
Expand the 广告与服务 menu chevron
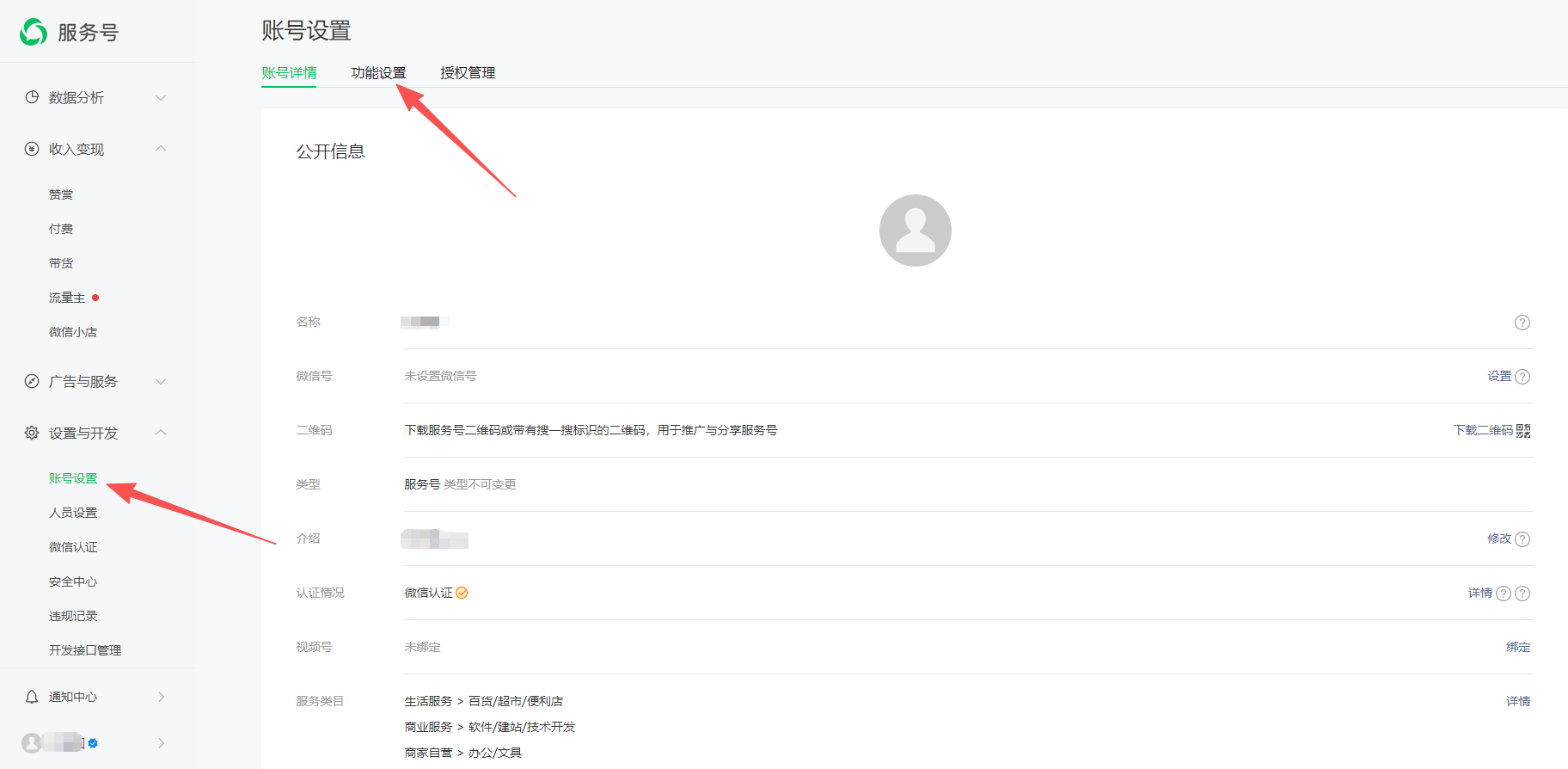(160, 381)
